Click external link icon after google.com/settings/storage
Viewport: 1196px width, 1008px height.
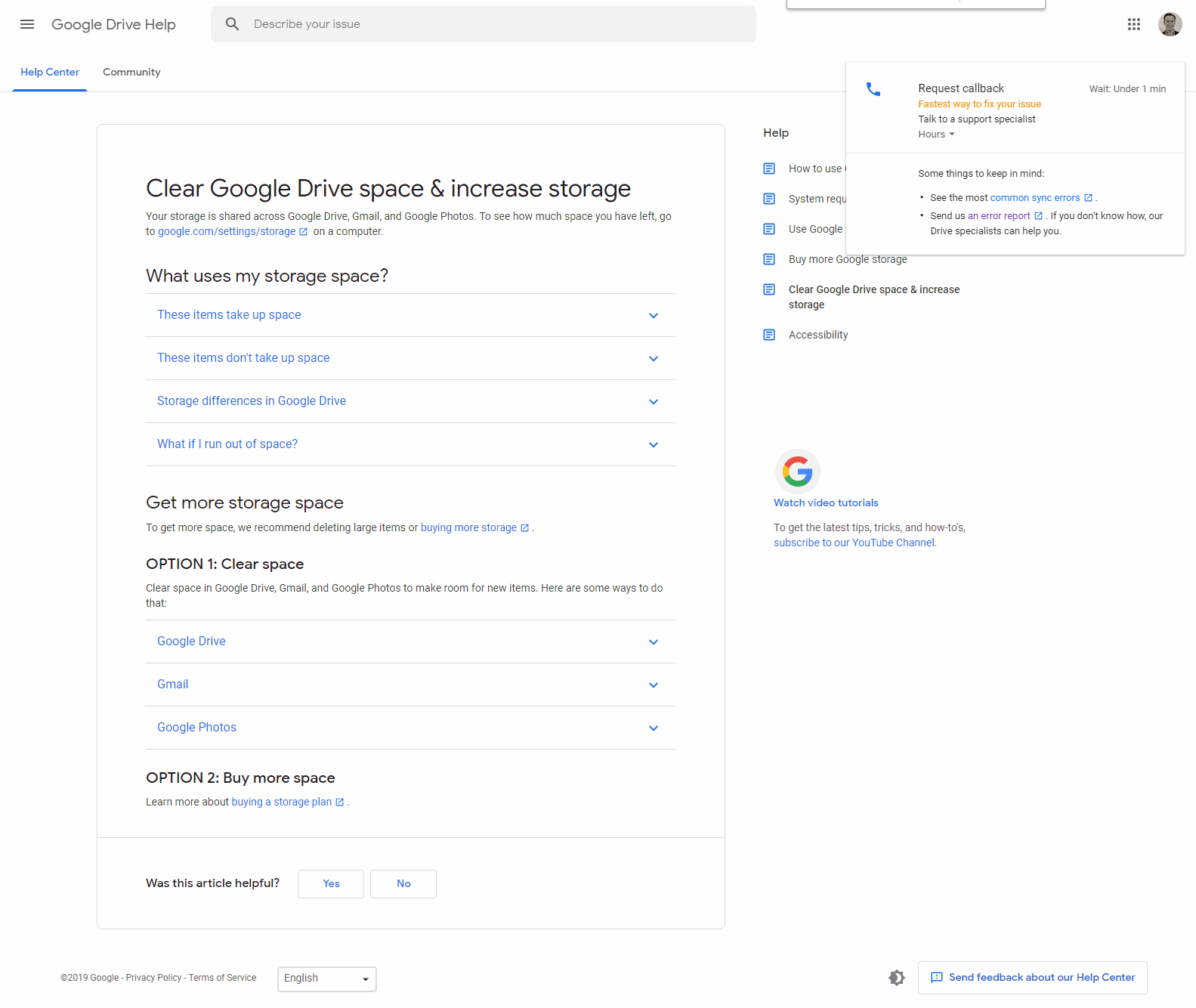coord(304,232)
